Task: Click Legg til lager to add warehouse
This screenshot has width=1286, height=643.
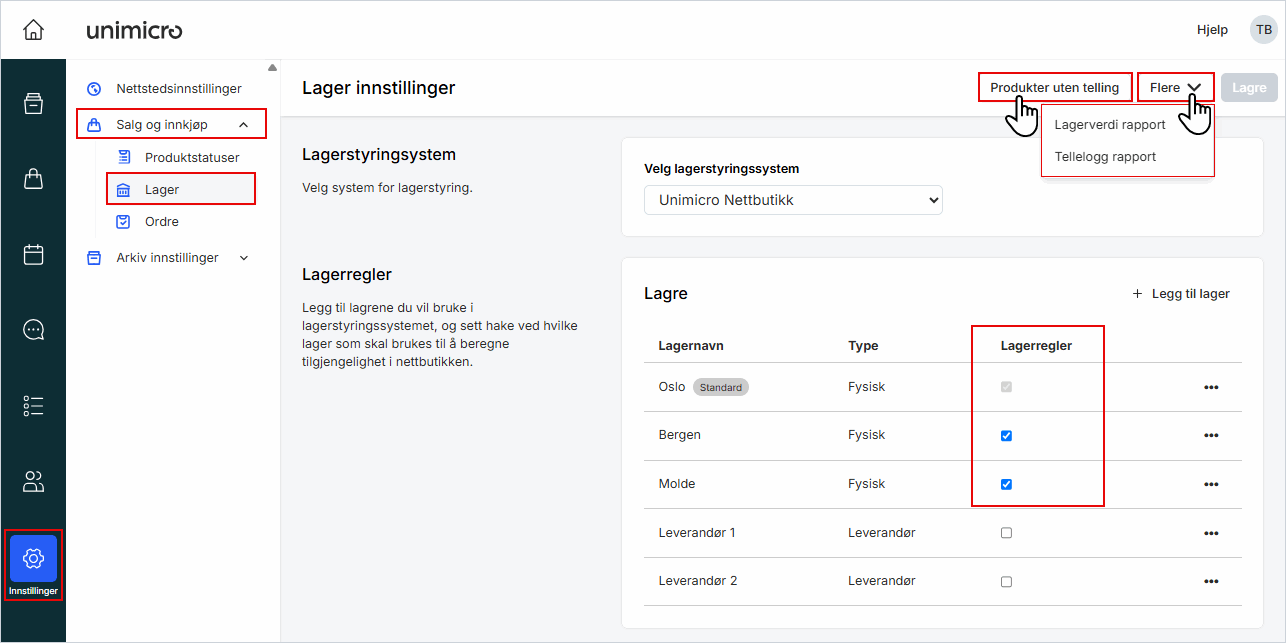Action: [x=1181, y=293]
